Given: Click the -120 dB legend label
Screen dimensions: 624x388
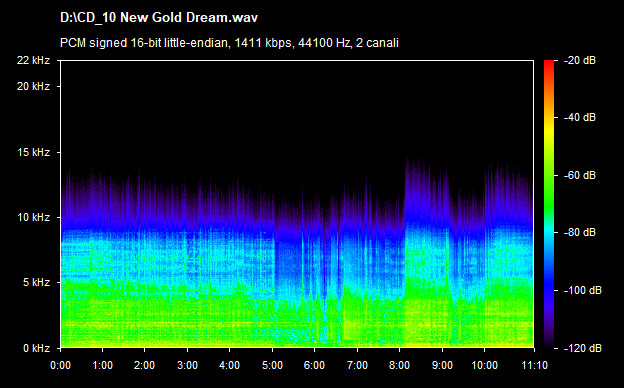Looking at the screenshot, I should [583, 348].
